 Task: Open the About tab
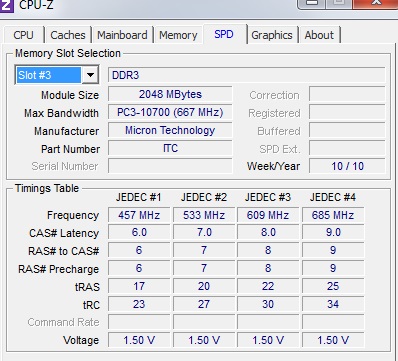tap(319, 35)
